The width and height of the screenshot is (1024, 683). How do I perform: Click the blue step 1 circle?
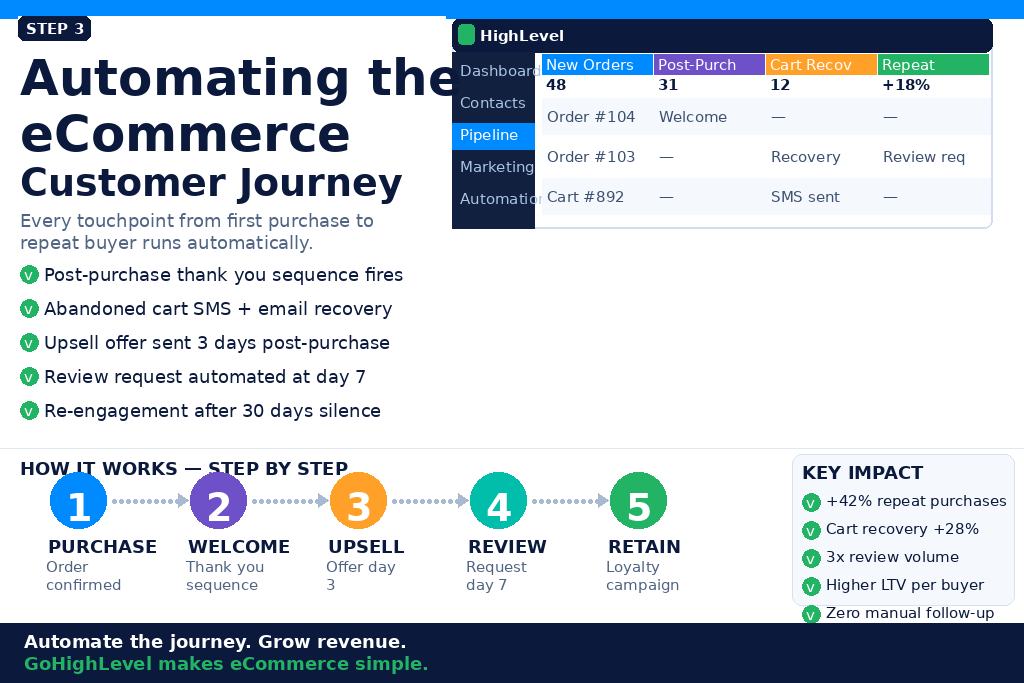pos(78,501)
